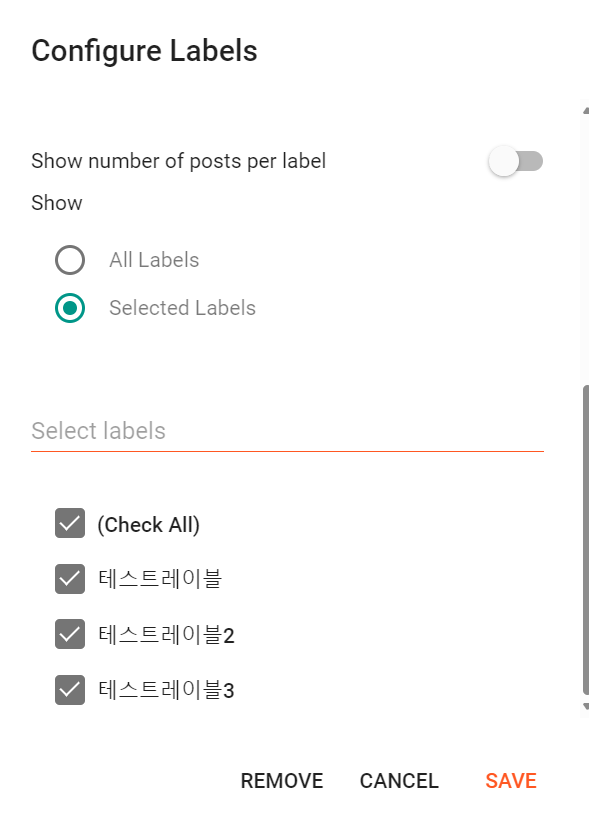Click the REMOVE button
This screenshot has height=823, width=589.
pyautogui.click(x=282, y=781)
